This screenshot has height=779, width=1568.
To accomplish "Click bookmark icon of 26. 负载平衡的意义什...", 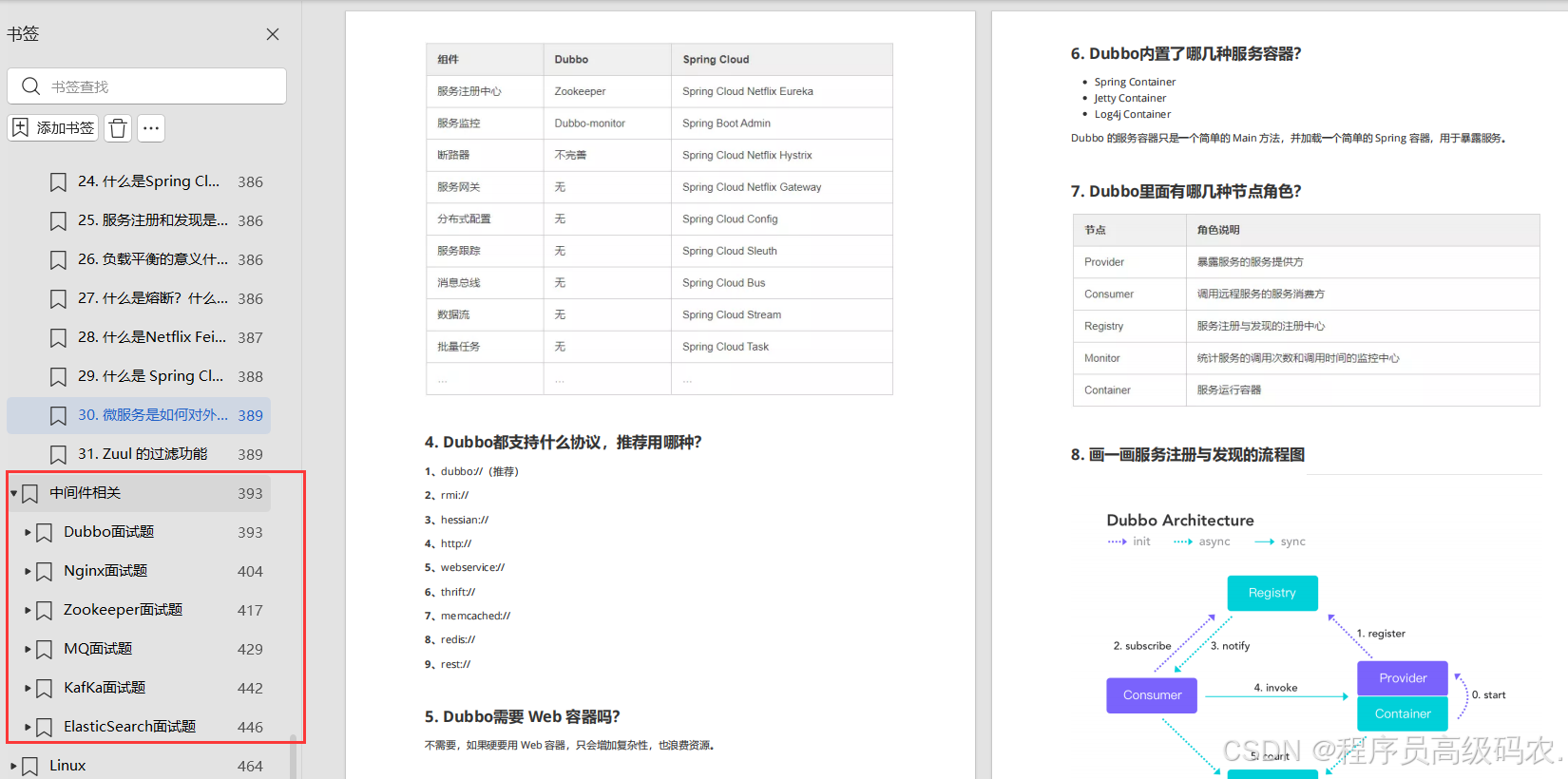I will pyautogui.click(x=58, y=259).
